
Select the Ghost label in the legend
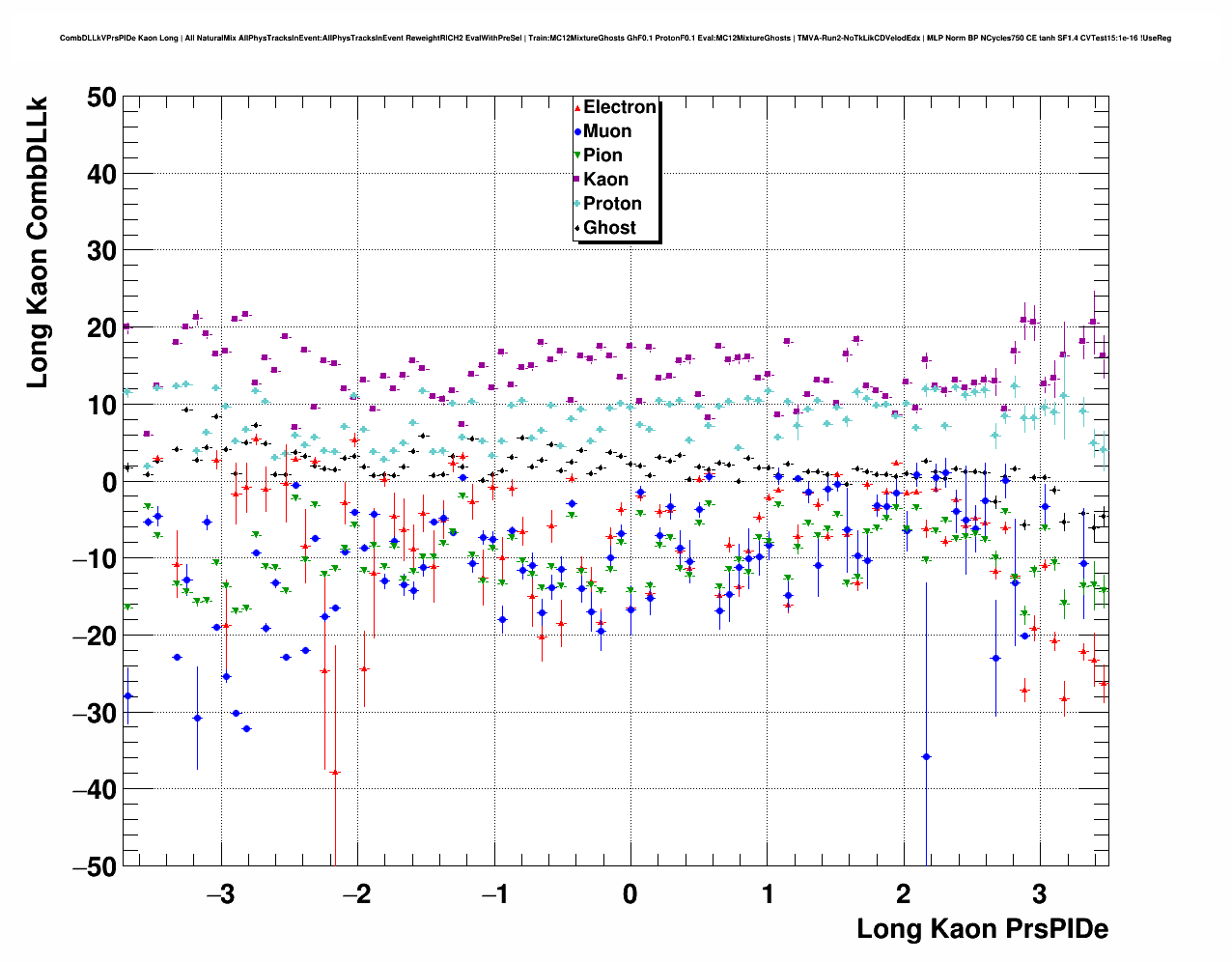point(609,228)
